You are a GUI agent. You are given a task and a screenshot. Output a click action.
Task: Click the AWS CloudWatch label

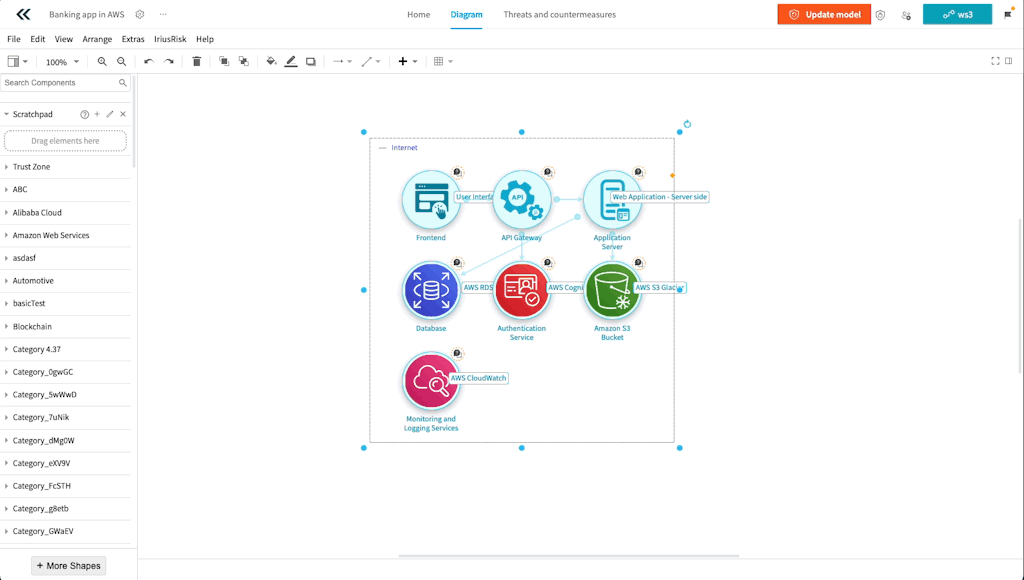pos(479,378)
